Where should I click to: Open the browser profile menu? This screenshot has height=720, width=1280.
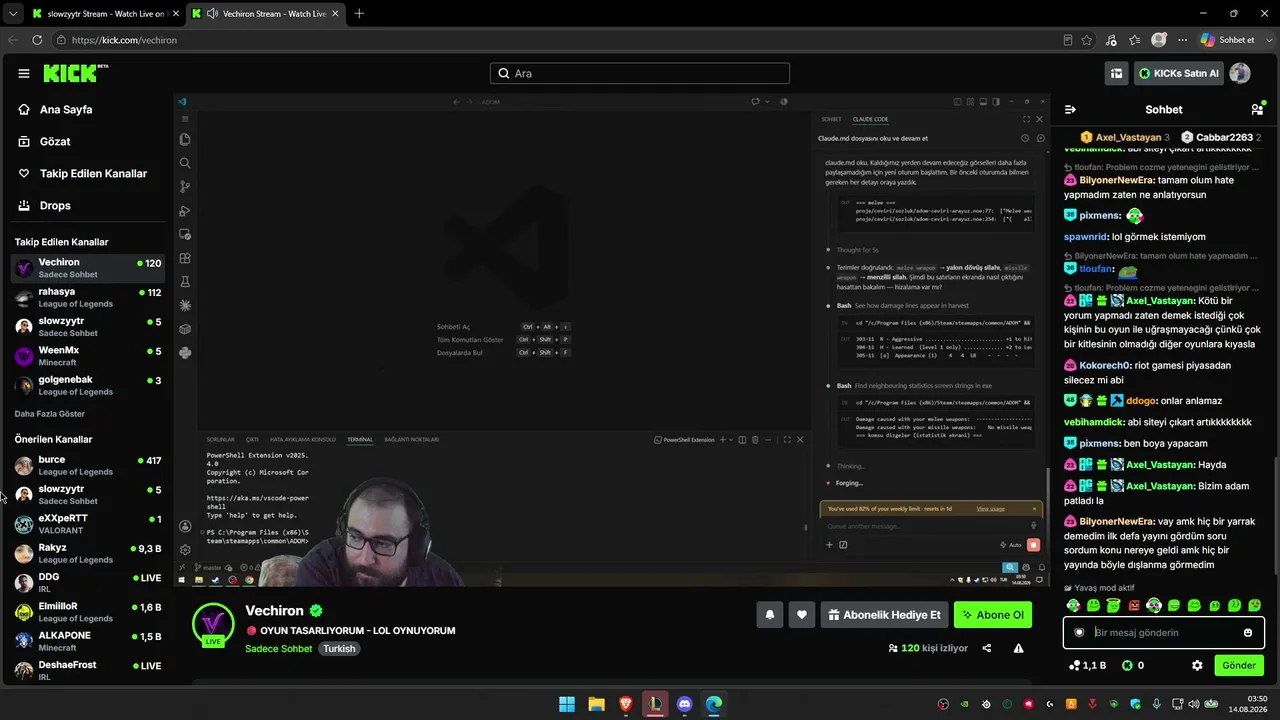[x=1159, y=40]
